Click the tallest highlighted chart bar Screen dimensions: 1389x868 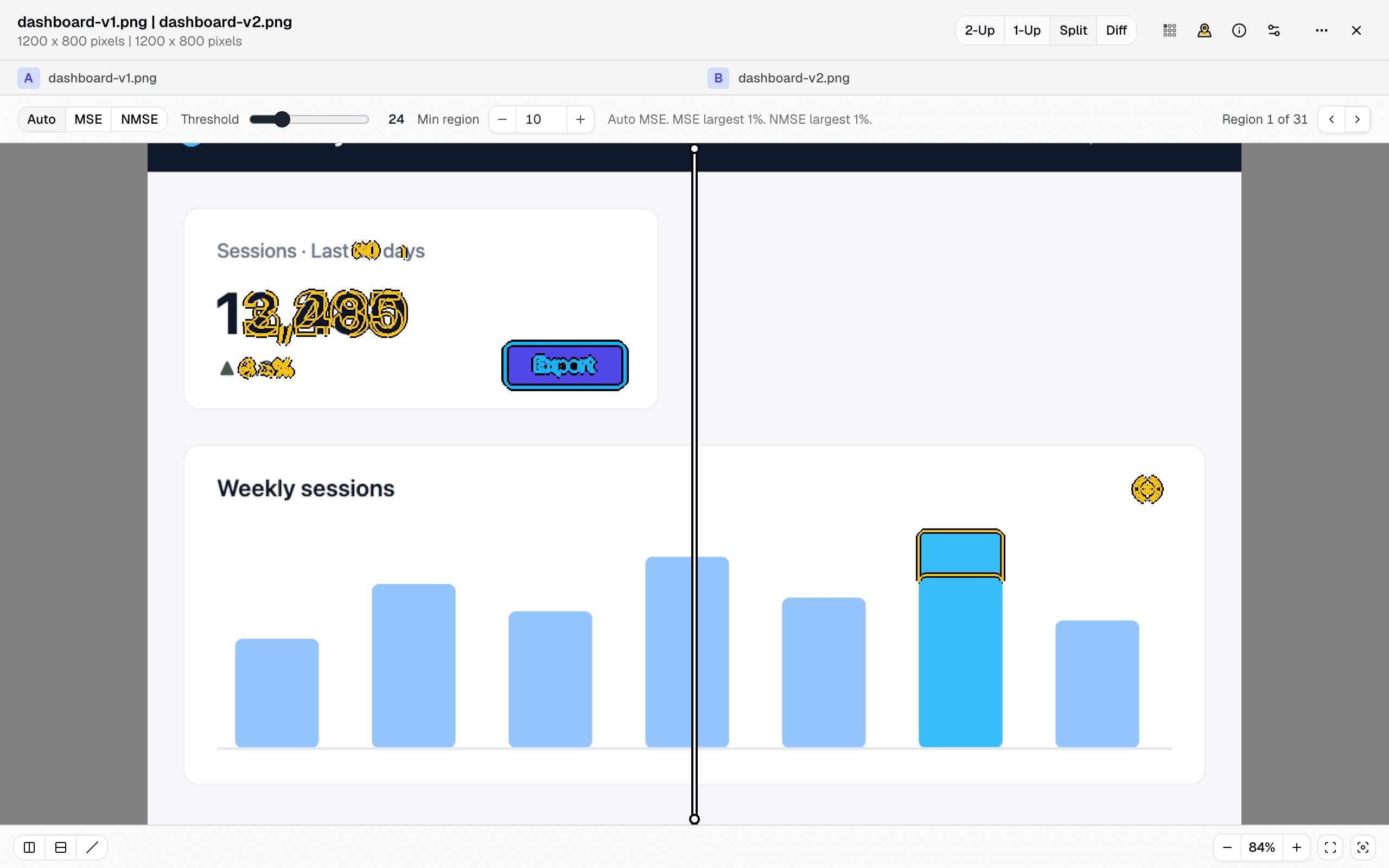[x=960, y=638]
